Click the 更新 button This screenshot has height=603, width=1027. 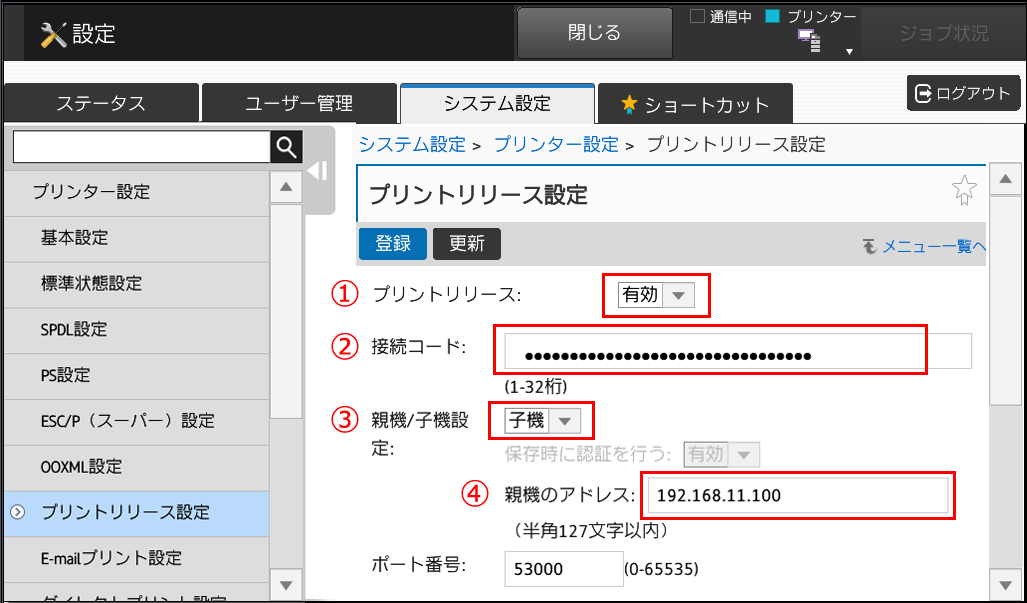(466, 244)
